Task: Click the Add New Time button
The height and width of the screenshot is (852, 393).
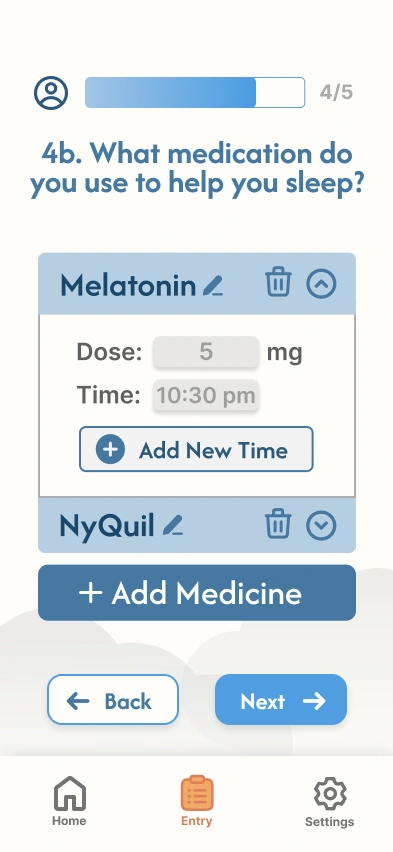Action: click(196, 449)
